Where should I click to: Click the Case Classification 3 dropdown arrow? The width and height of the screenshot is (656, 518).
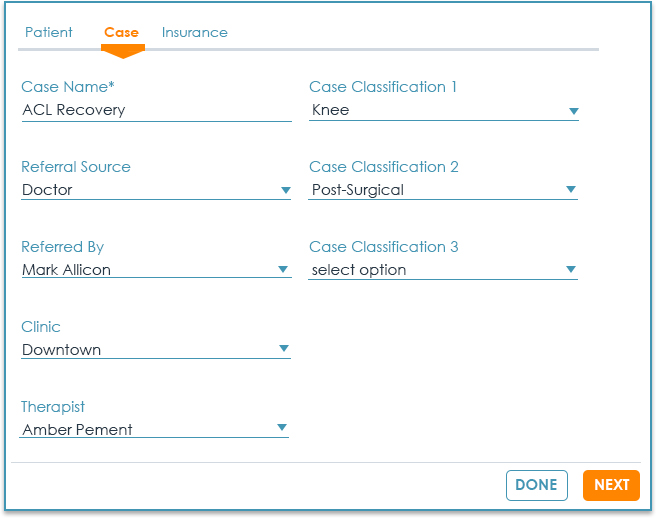point(571,270)
